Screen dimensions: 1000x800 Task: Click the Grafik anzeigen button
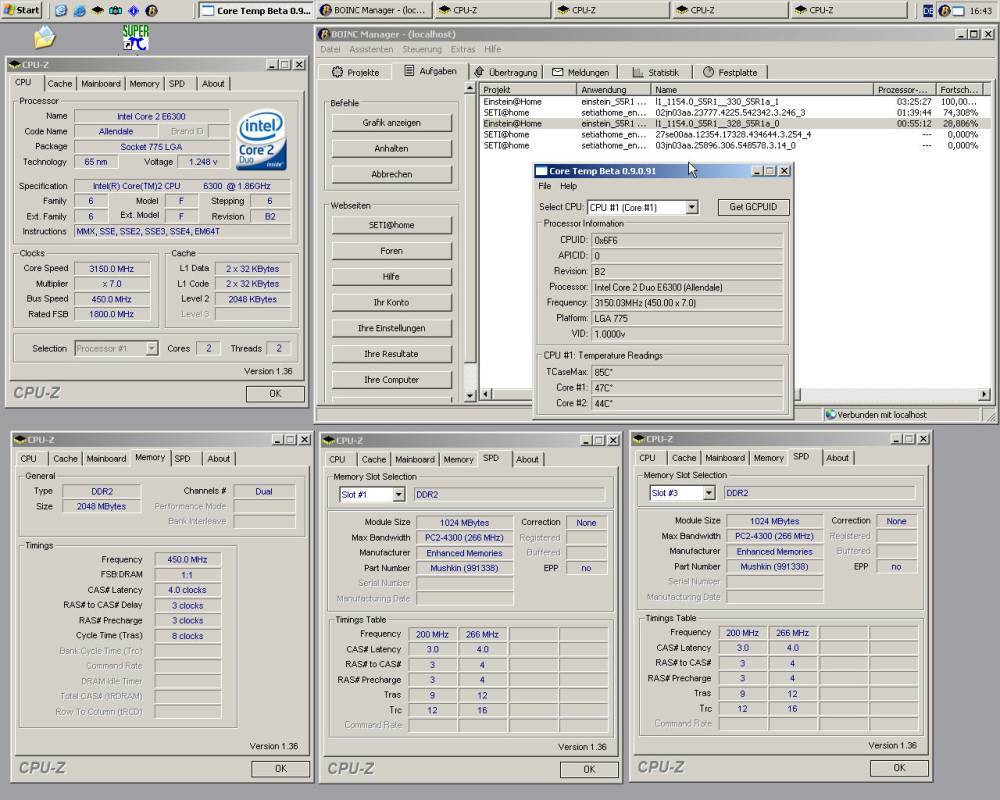pyautogui.click(x=392, y=122)
